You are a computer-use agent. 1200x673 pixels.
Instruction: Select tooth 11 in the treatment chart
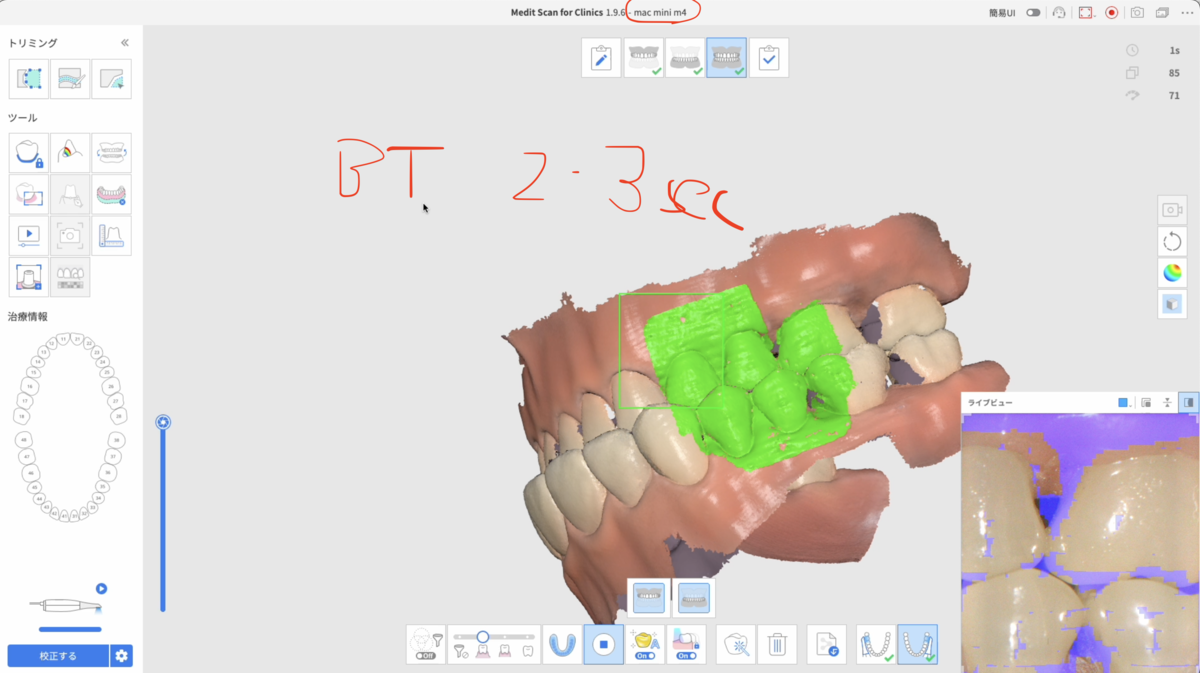click(63, 340)
